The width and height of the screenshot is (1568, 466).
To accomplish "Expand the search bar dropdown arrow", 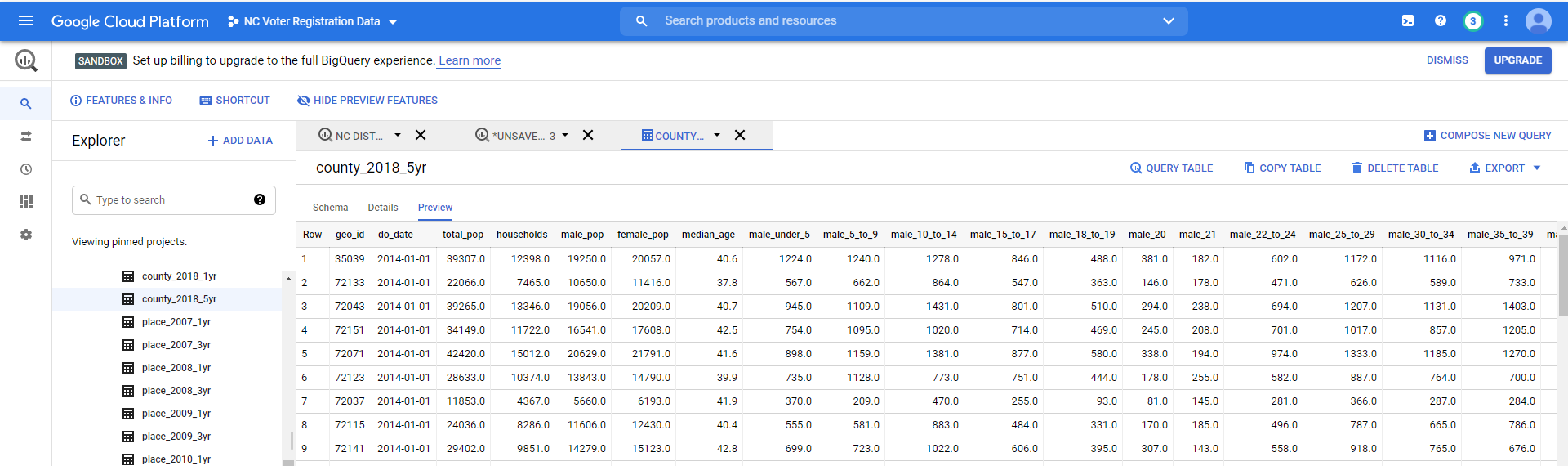I will tap(1169, 21).
